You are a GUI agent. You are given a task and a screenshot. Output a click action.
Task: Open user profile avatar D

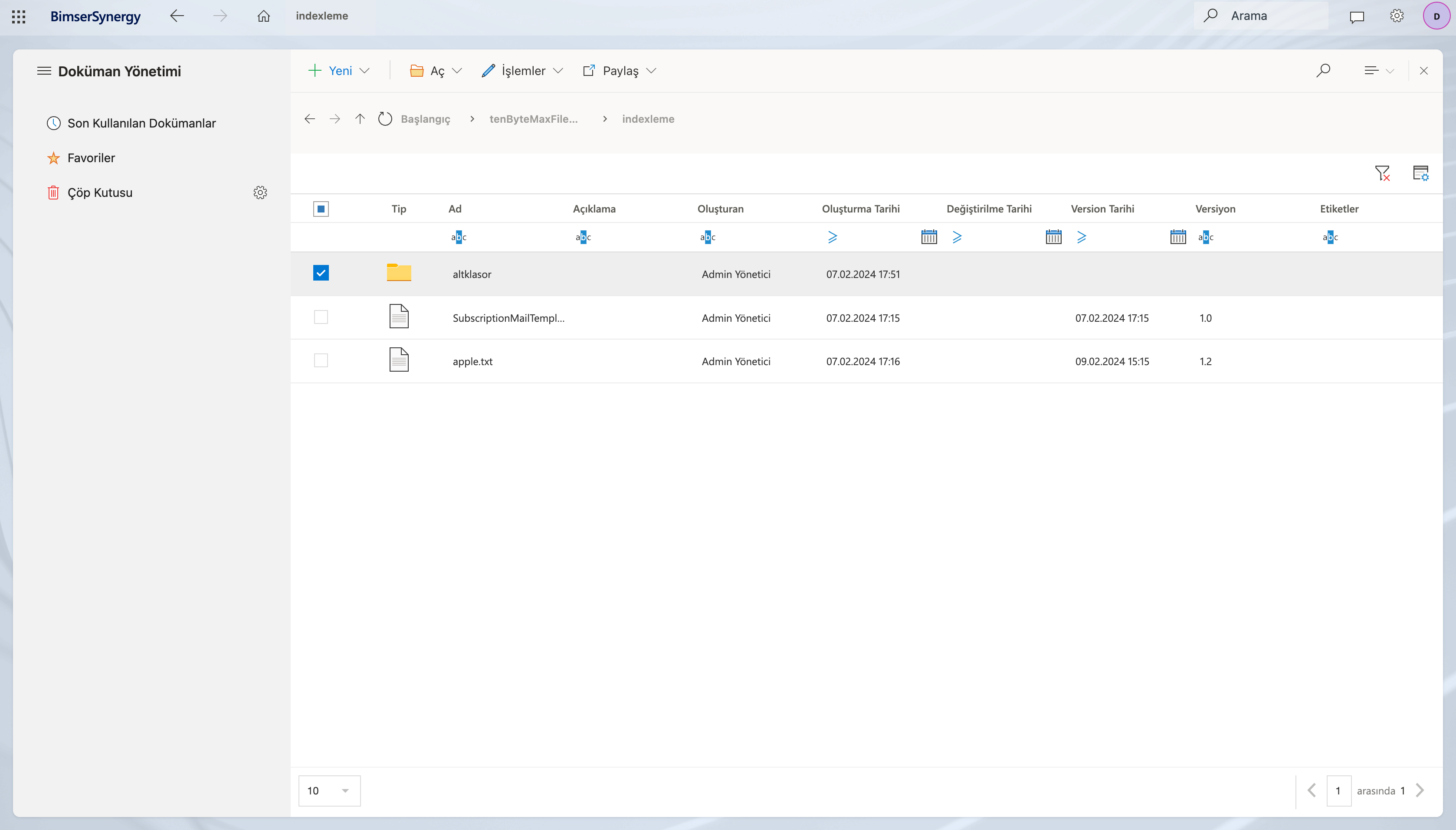(1436, 16)
